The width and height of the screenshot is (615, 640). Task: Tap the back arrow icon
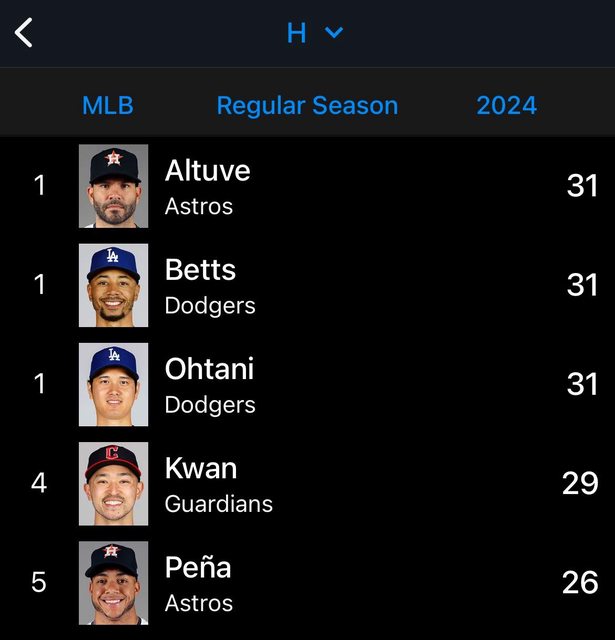tap(24, 32)
